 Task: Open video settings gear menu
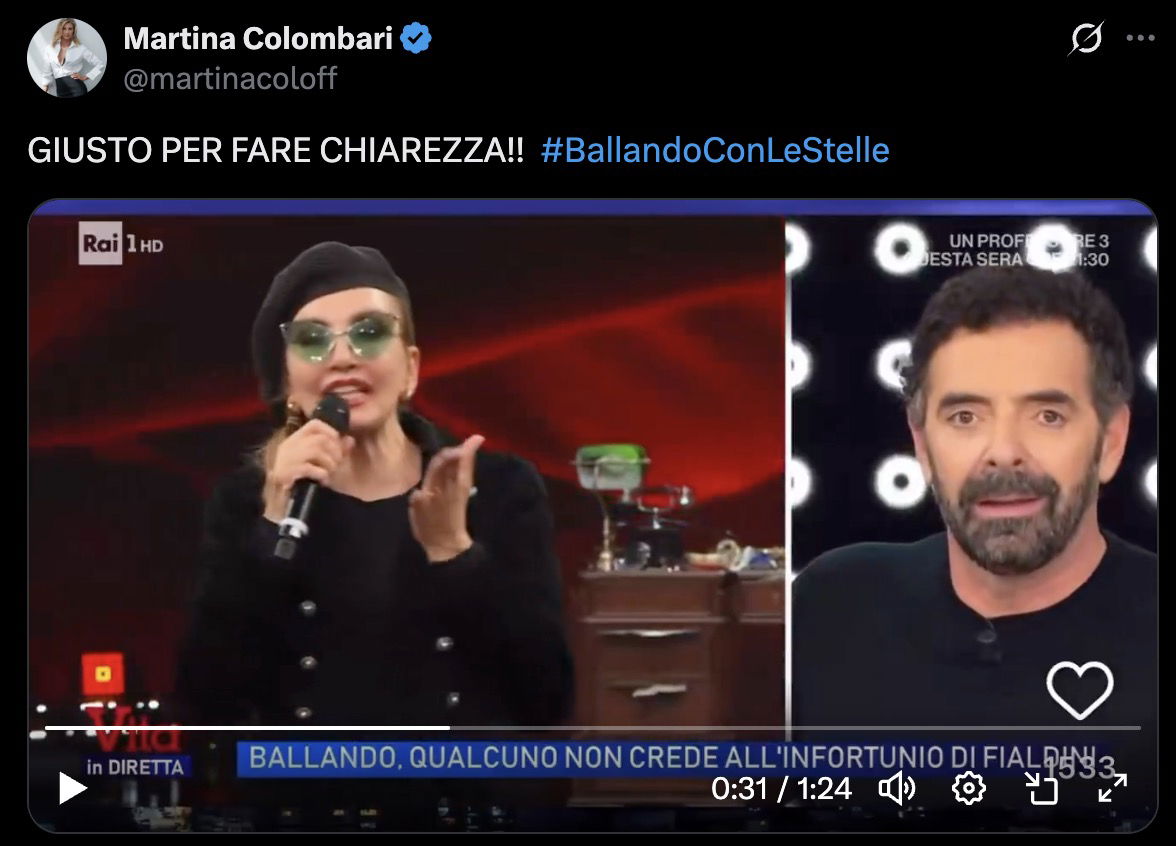(x=968, y=788)
